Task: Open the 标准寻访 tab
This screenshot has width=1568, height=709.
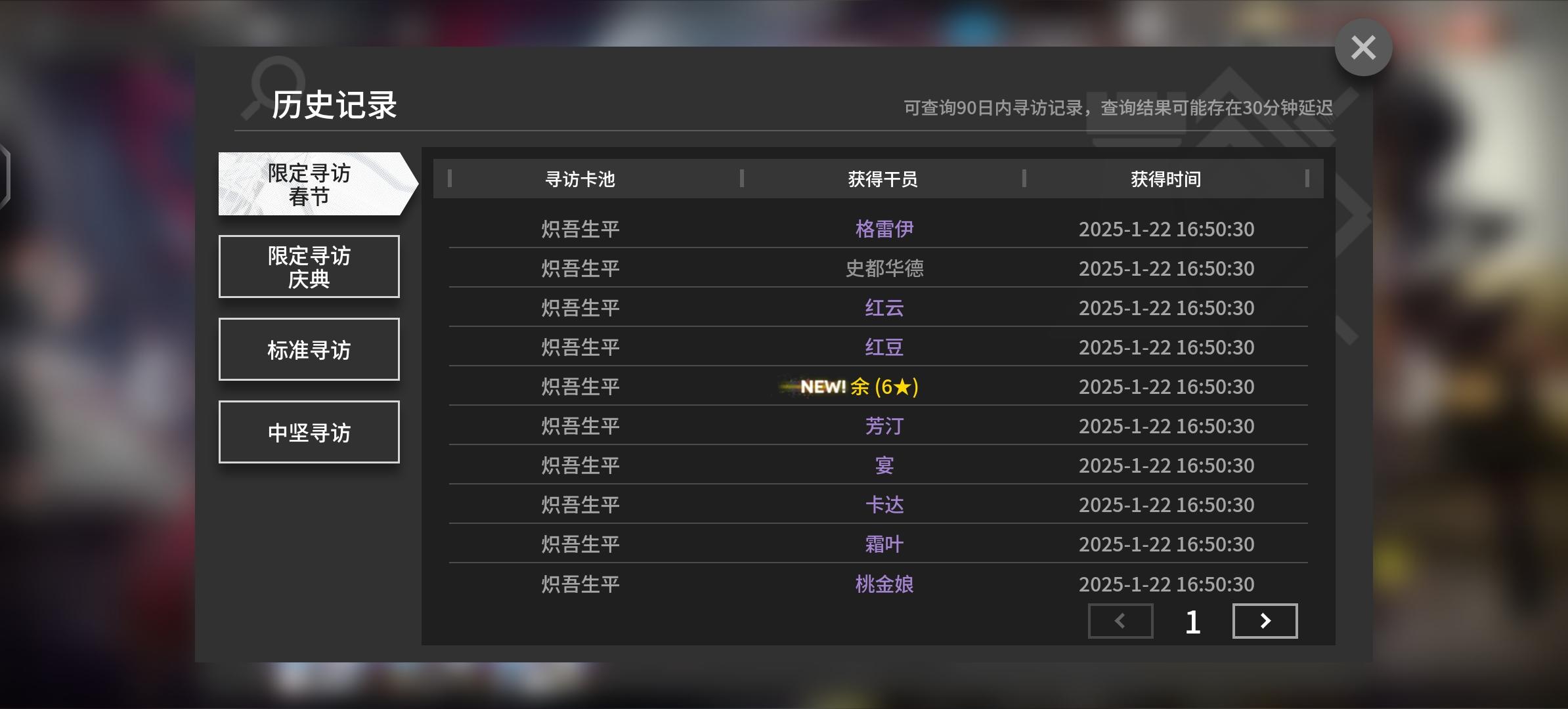Action: tap(309, 350)
